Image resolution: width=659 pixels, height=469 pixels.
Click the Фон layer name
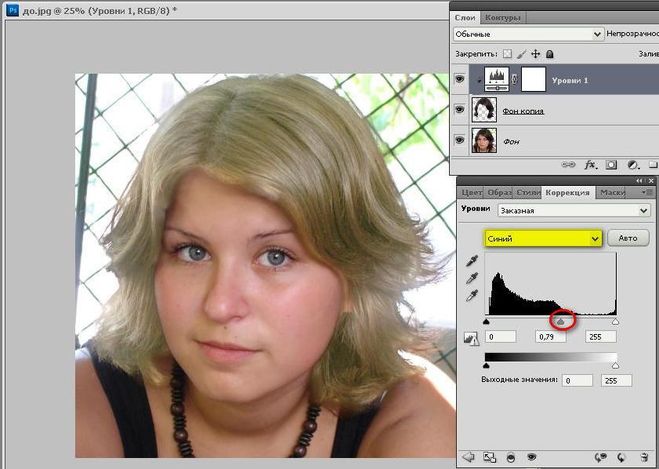click(511, 142)
